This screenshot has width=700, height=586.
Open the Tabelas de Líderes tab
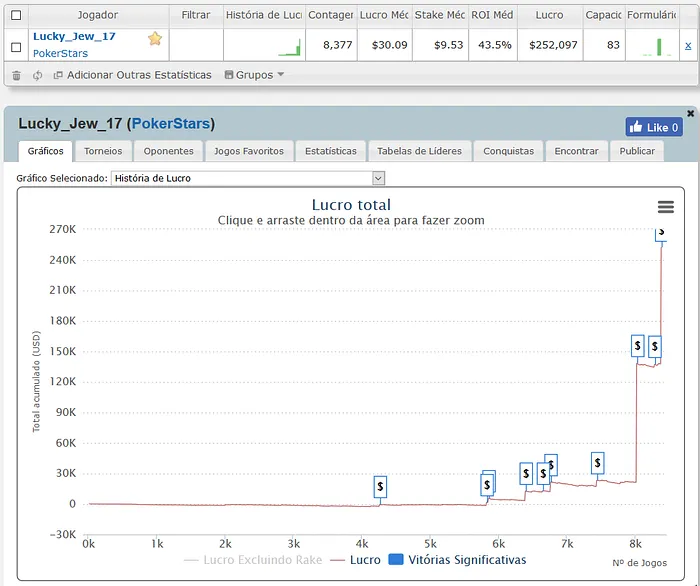coord(419,151)
